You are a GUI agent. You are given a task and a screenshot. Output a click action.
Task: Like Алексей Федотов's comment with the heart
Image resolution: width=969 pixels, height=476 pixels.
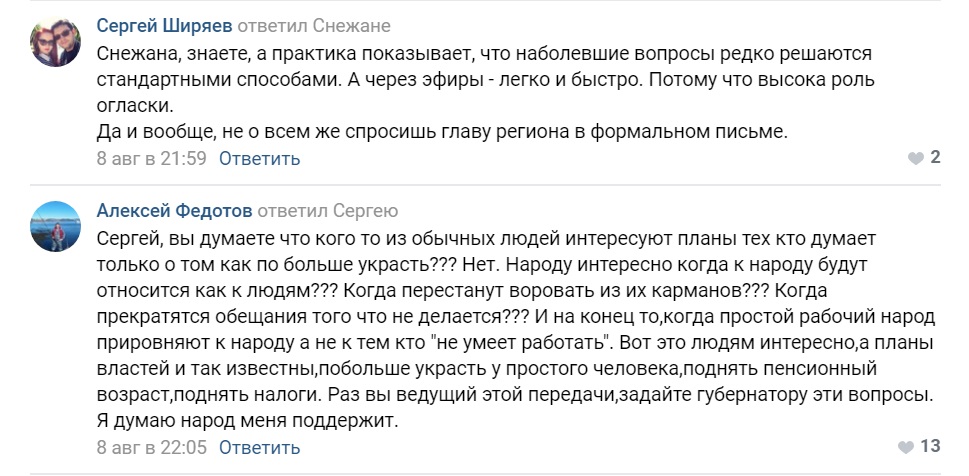[x=905, y=447]
